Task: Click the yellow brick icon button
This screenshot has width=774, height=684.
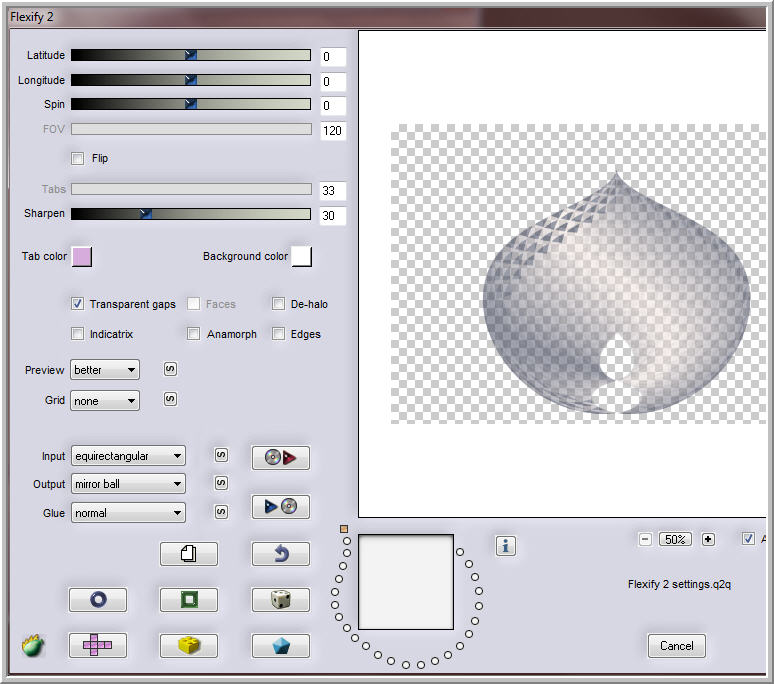Action: (x=189, y=646)
